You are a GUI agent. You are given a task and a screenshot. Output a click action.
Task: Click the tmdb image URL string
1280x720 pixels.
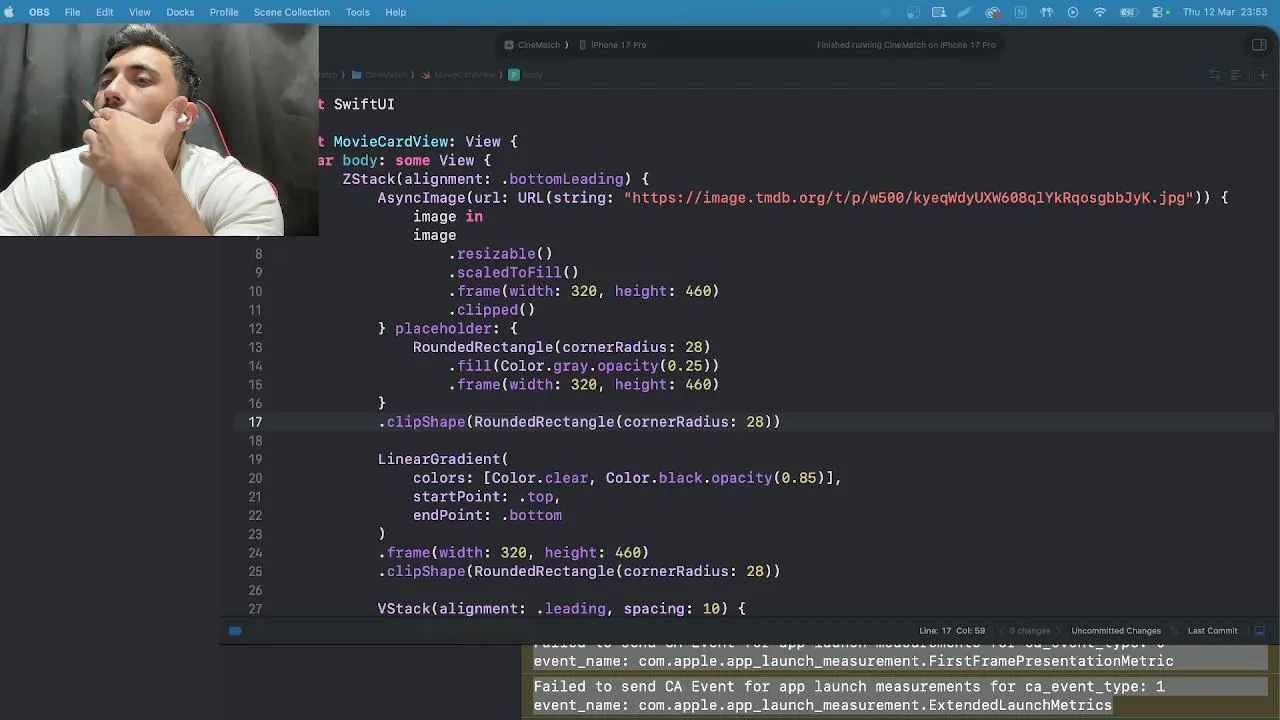908,198
